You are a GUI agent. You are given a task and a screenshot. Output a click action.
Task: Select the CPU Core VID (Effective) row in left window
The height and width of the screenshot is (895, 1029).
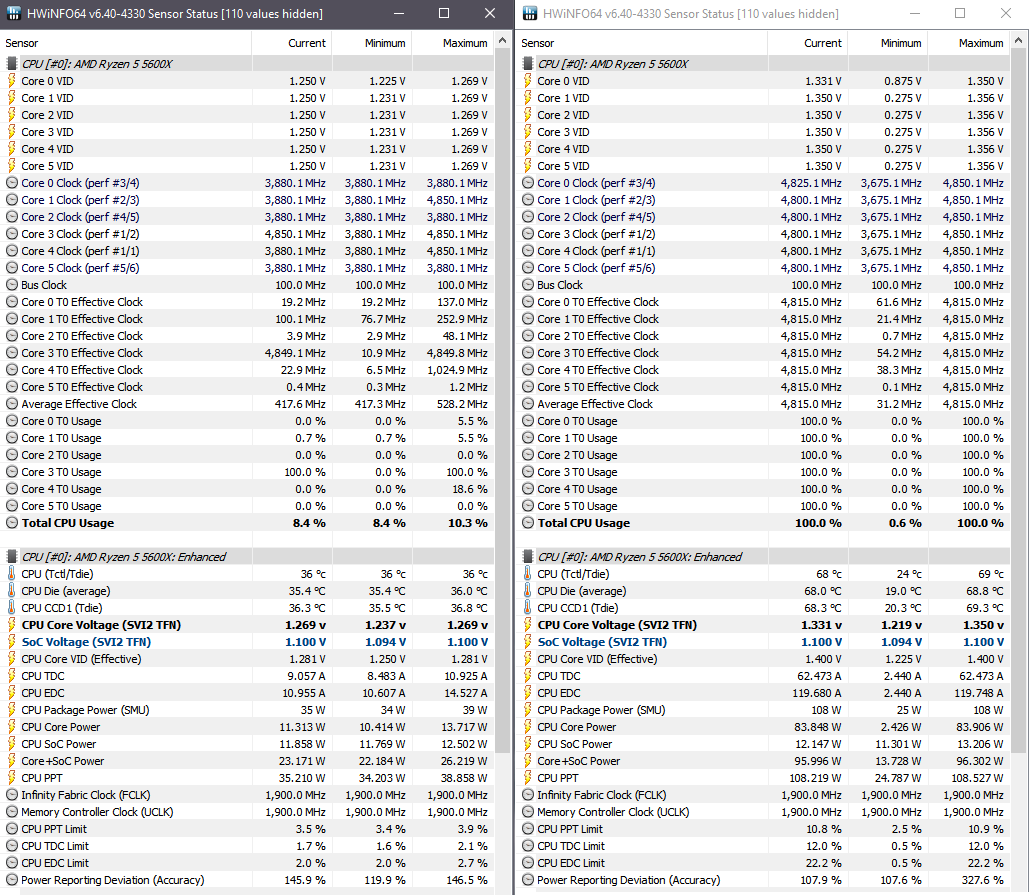[247, 659]
